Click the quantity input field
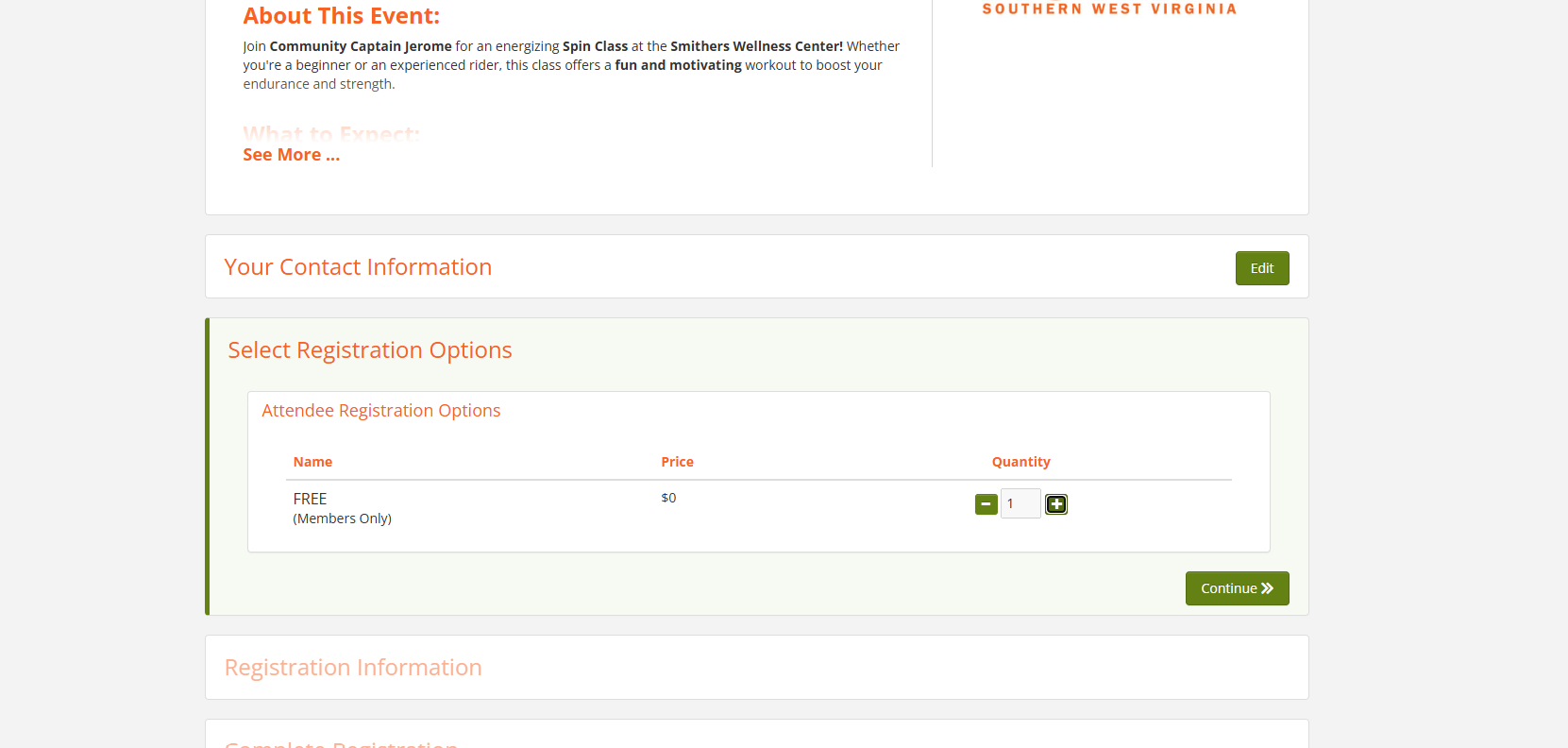 click(x=1020, y=503)
